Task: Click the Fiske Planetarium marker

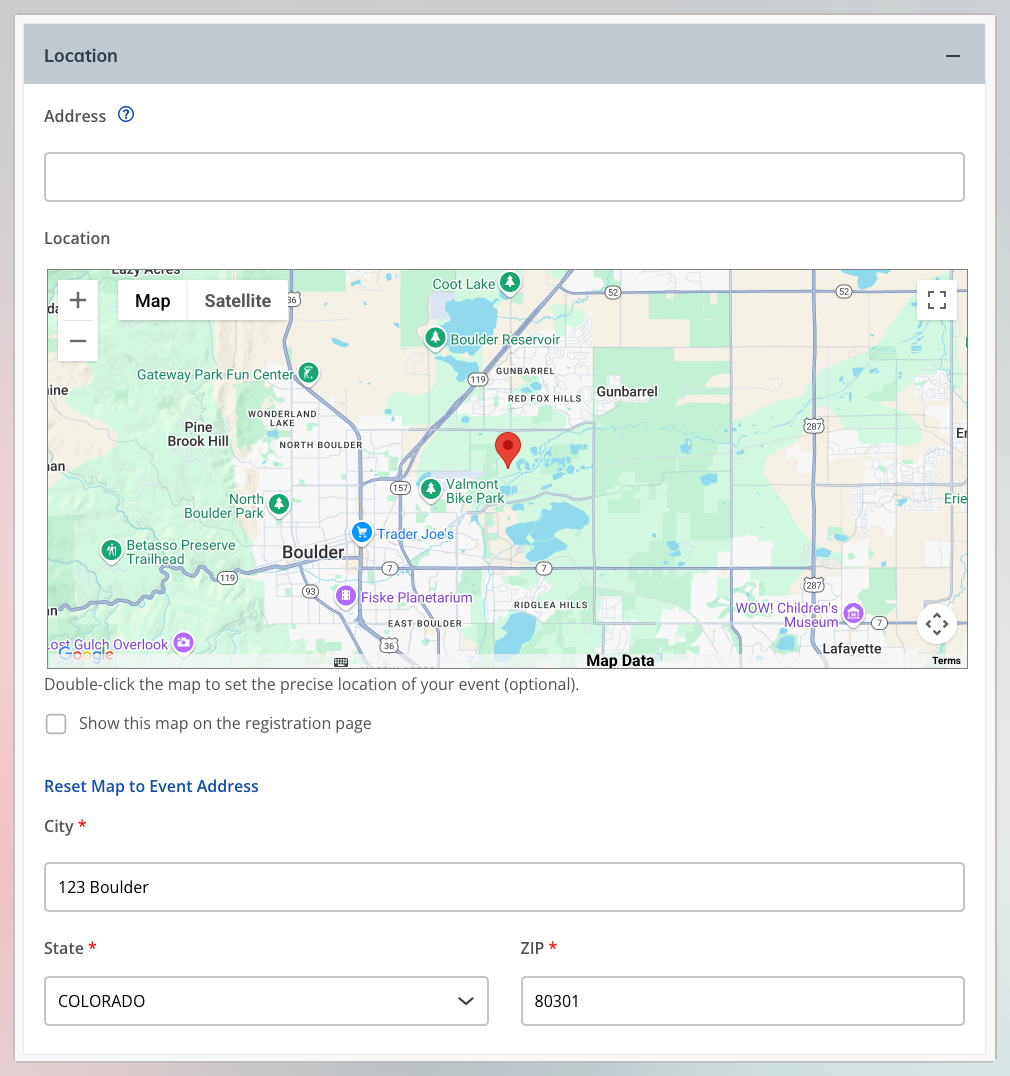Action: [x=346, y=596]
